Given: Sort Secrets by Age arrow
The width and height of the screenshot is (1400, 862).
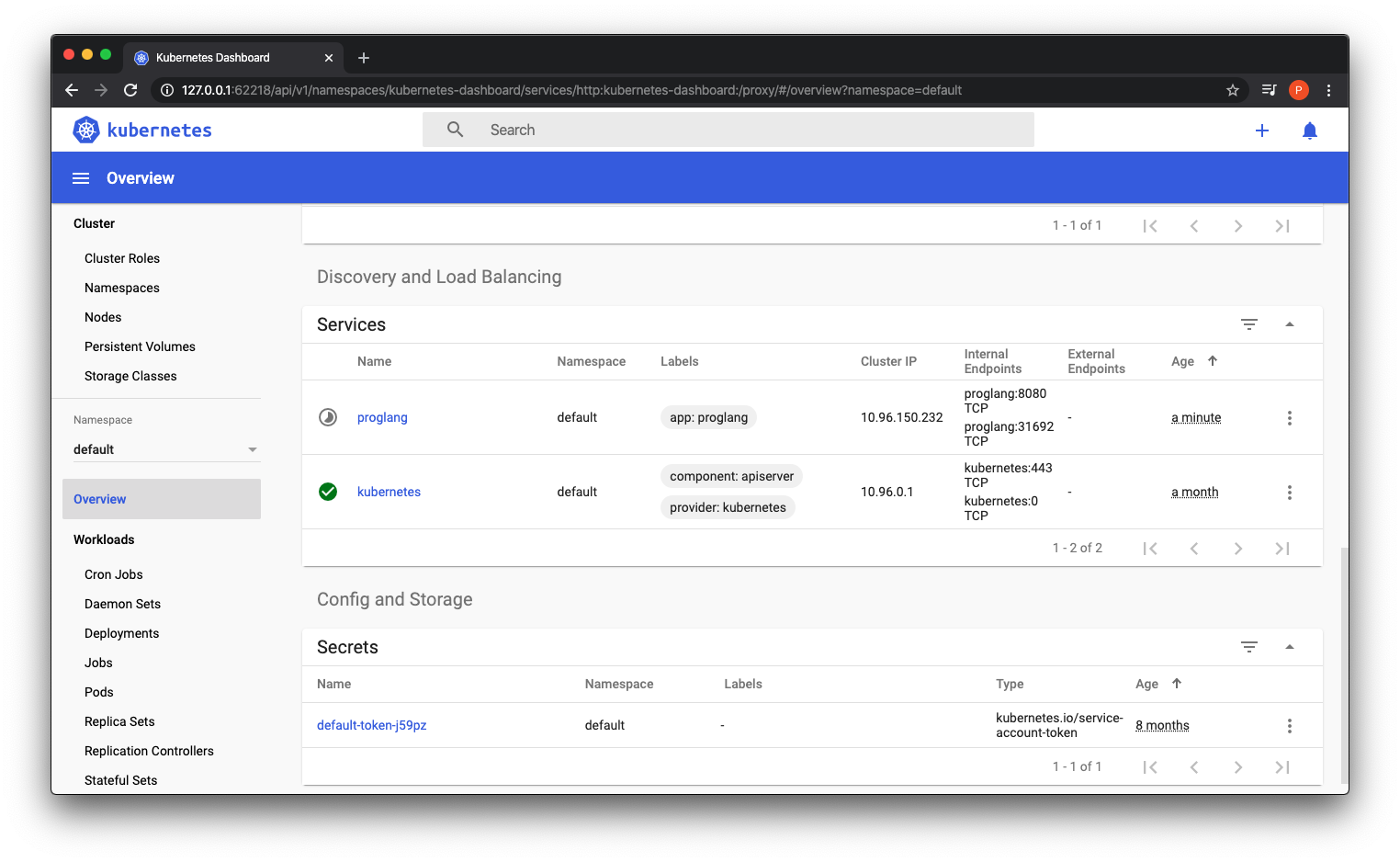Looking at the screenshot, I should tap(1177, 684).
